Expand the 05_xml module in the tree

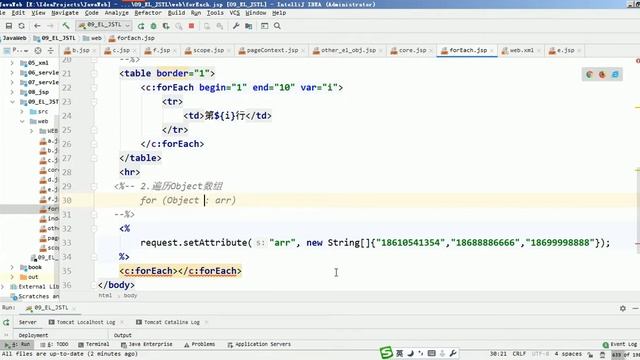point(12,63)
